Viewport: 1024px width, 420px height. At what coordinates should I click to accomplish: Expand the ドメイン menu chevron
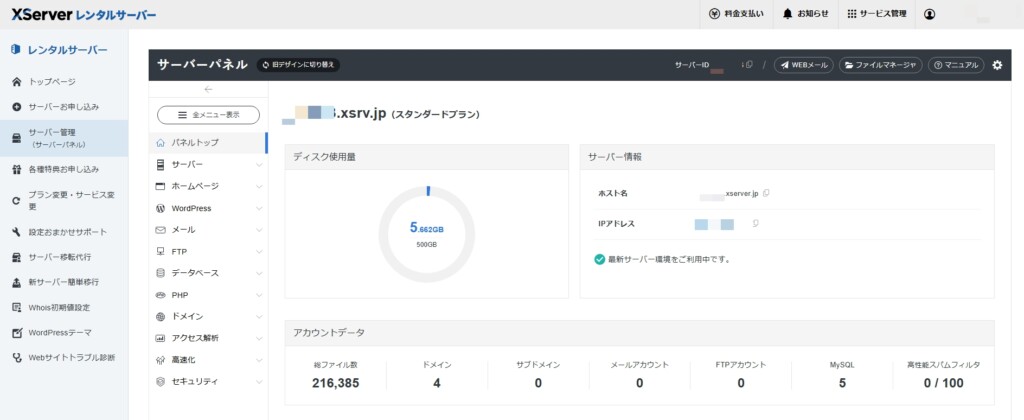coord(259,317)
